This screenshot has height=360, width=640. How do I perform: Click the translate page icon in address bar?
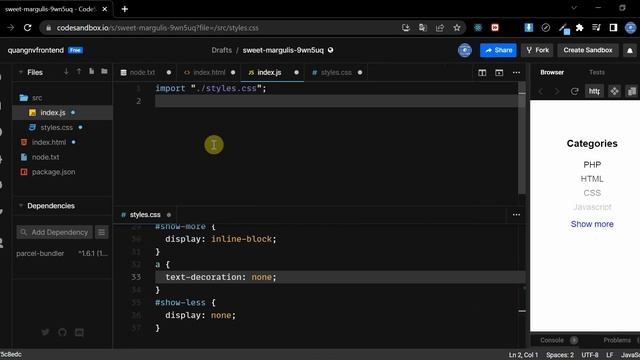pyautogui.click(x=422, y=28)
